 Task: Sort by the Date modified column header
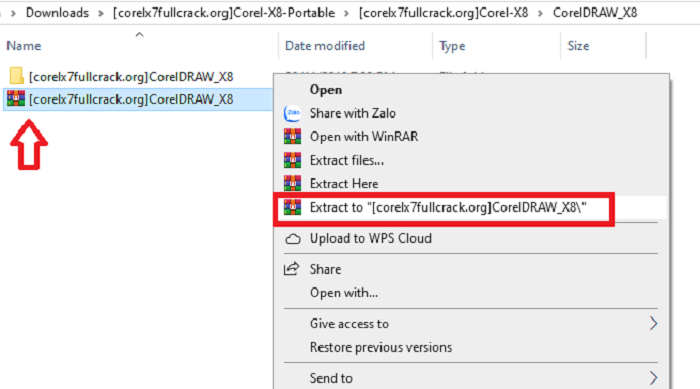[x=325, y=46]
